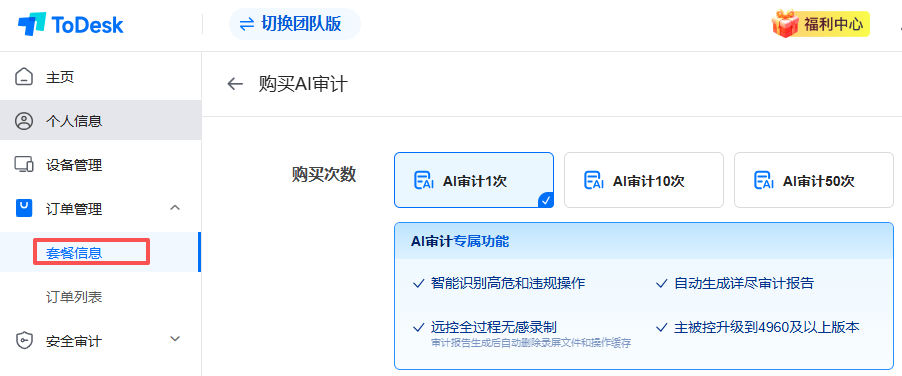Viewport: 902px width, 376px height.
Task: Click the checkmark before 主被控升级到4960及以上版本
Action: click(x=662, y=328)
